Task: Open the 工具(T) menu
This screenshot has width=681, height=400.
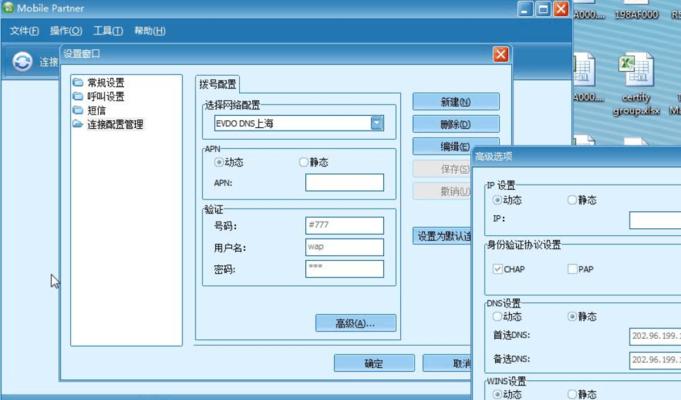Action: click(108, 31)
